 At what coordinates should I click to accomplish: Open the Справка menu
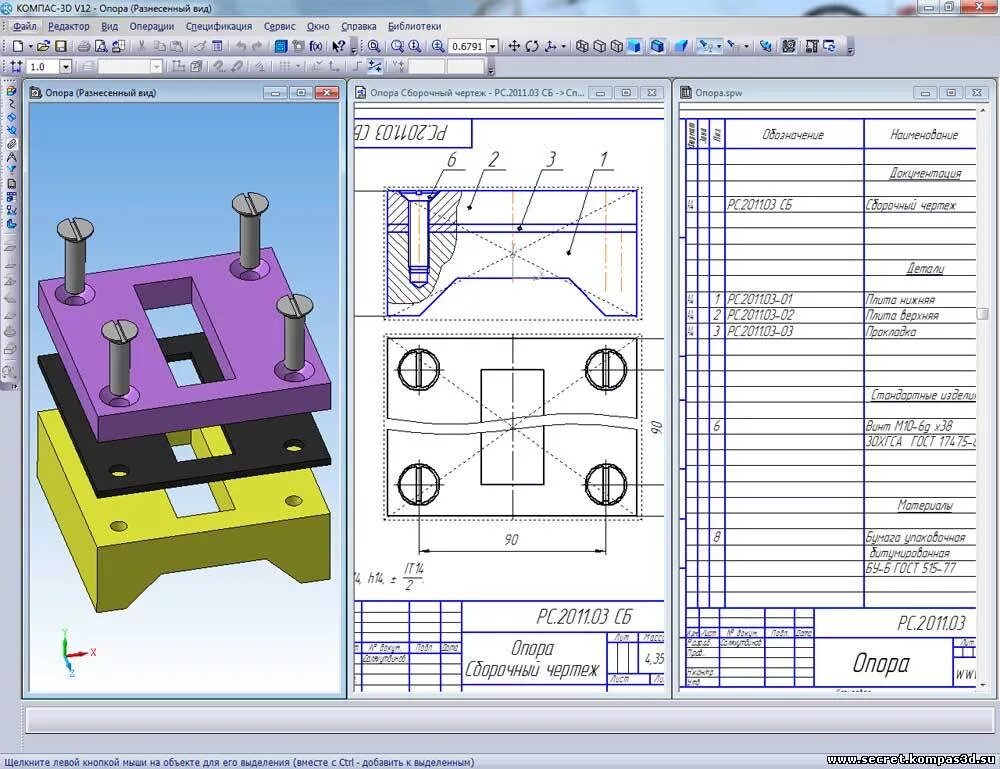tap(358, 26)
